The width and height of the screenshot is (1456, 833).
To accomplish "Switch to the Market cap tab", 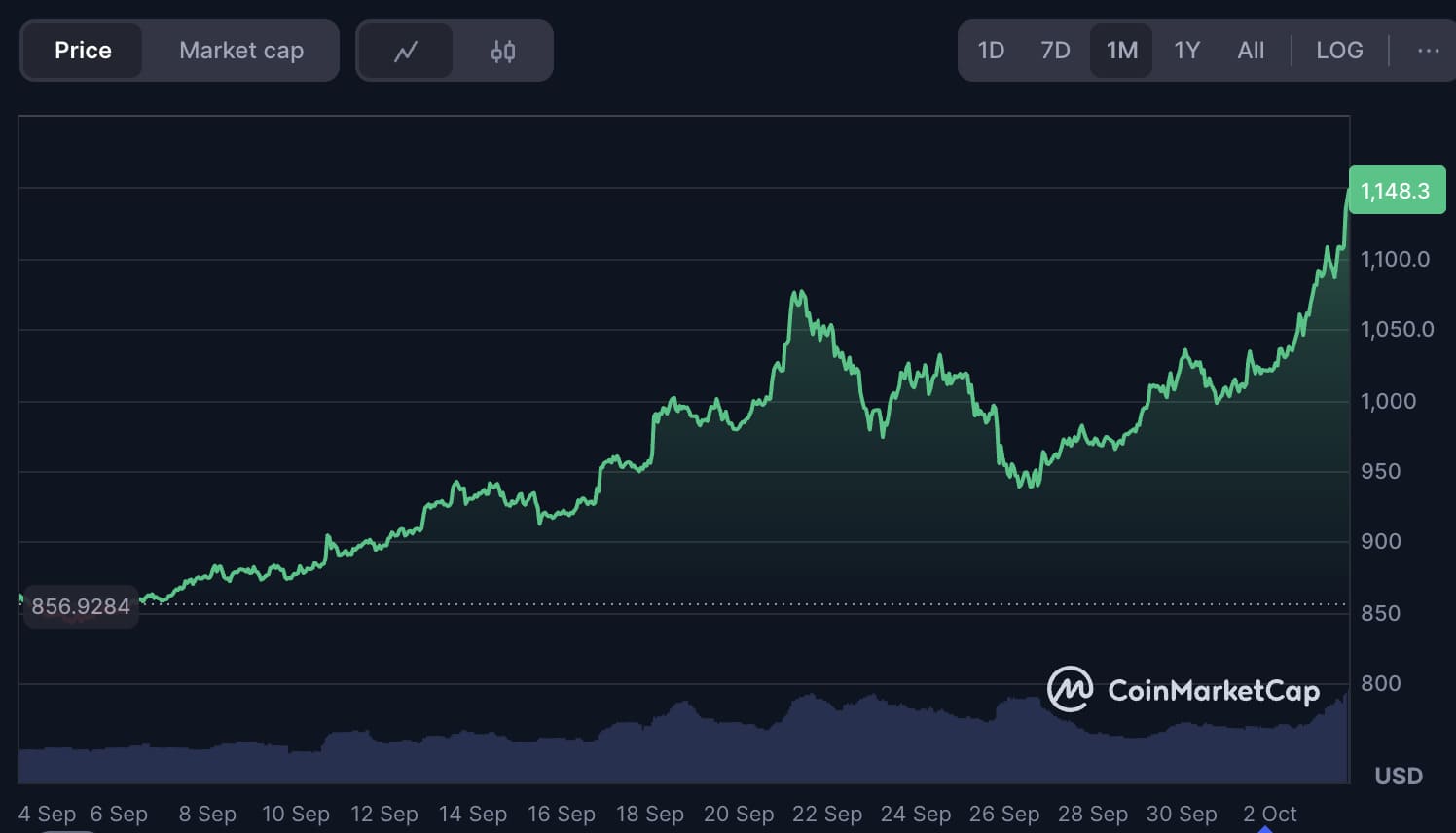I will 241,51.
